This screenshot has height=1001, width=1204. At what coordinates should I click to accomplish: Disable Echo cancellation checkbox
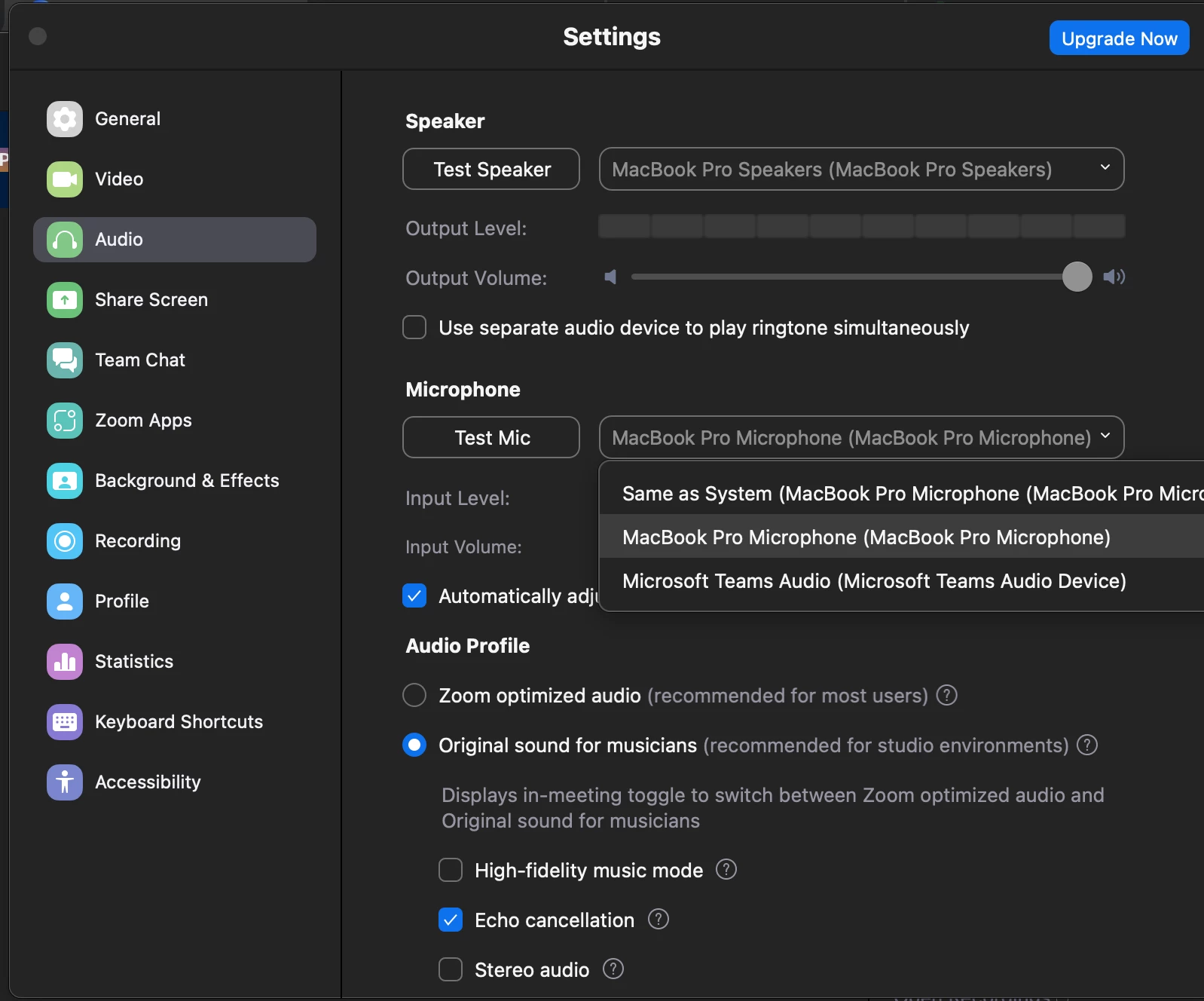[x=451, y=920]
